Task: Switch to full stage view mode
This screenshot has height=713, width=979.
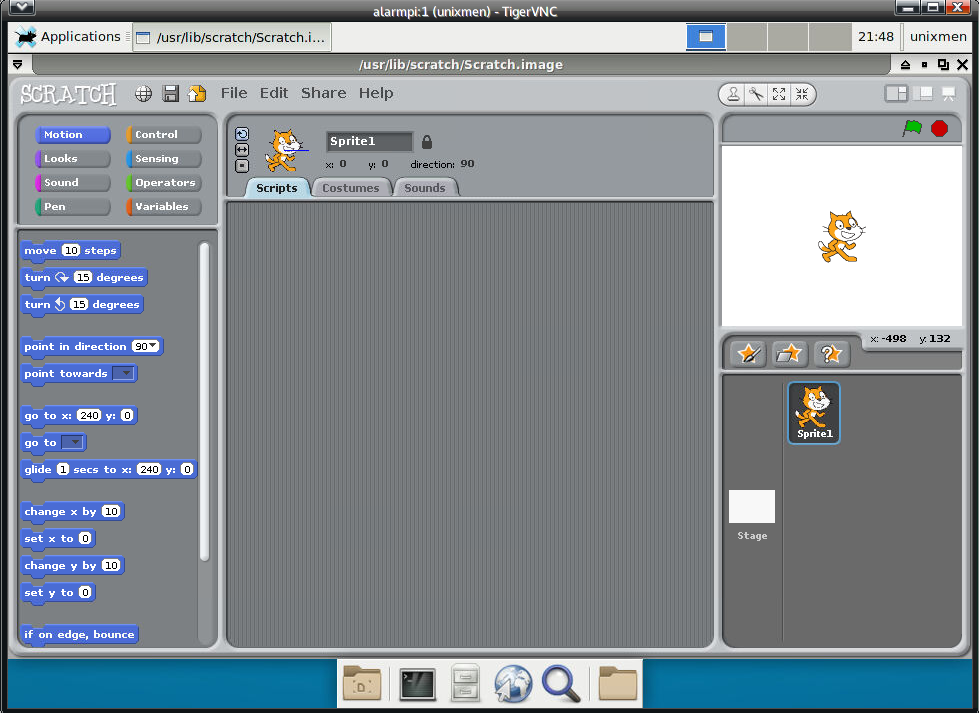Action: pos(922,94)
